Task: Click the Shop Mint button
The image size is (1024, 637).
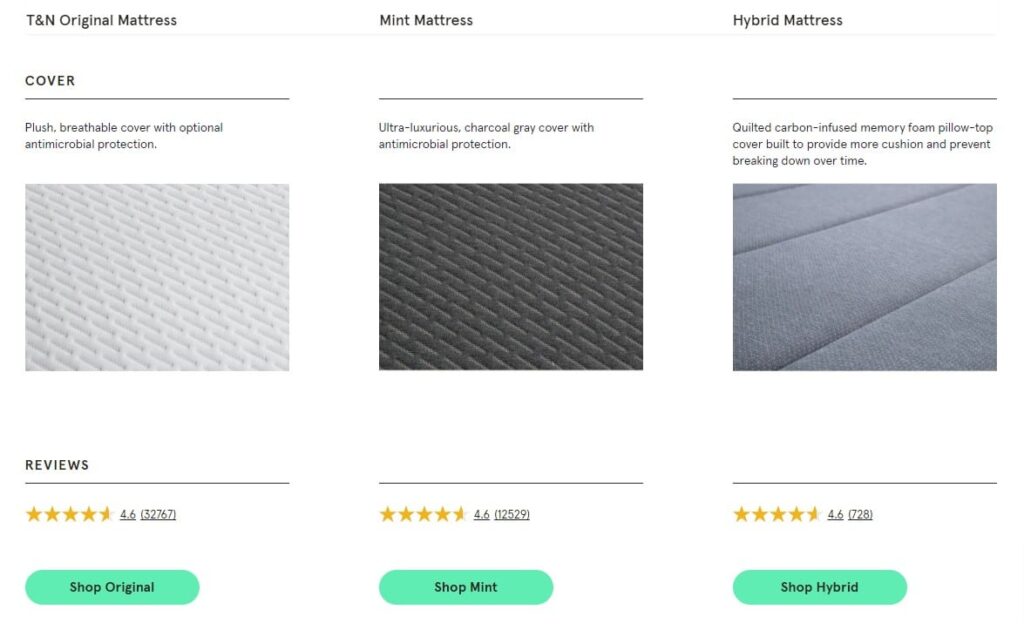Action: [x=466, y=587]
